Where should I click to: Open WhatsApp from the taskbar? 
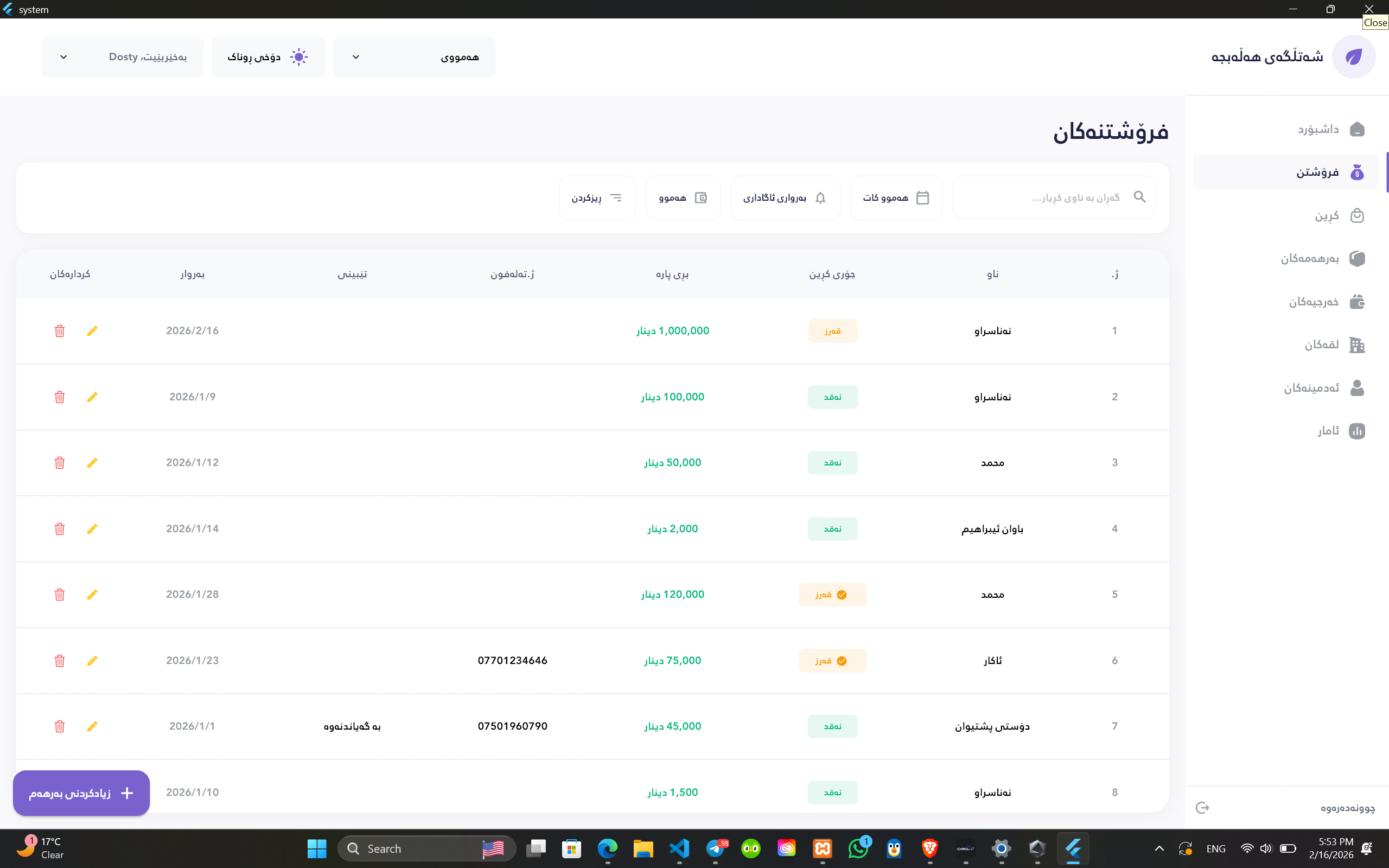tap(859, 848)
